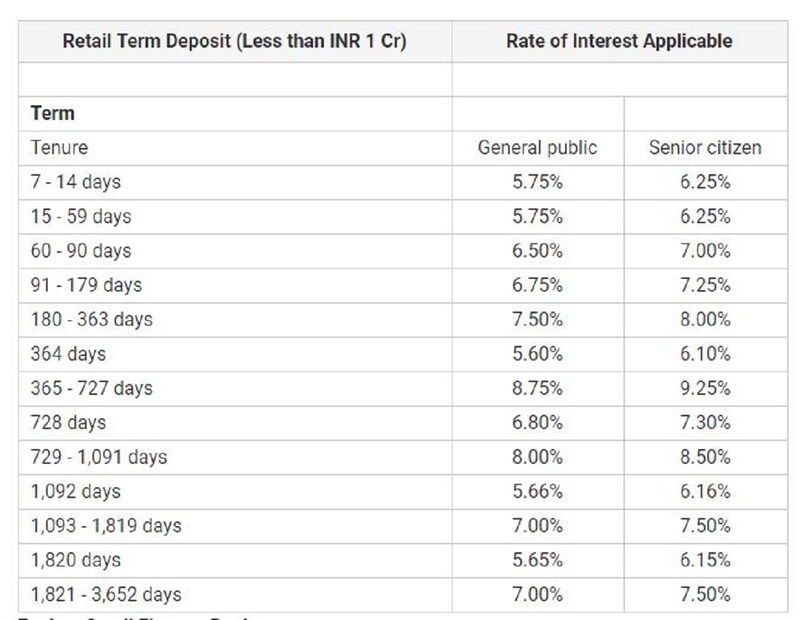Screen dimensions: 812x620
Task: Click the 'Rate of Interest Applicable' header
Action: (x=618, y=41)
